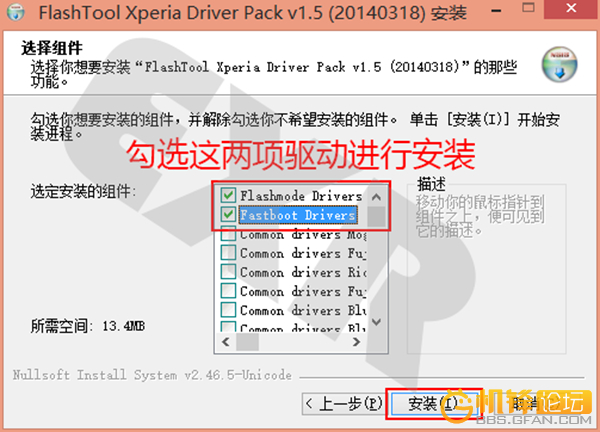Click the 选定安装的组件 label

click(x=83, y=191)
